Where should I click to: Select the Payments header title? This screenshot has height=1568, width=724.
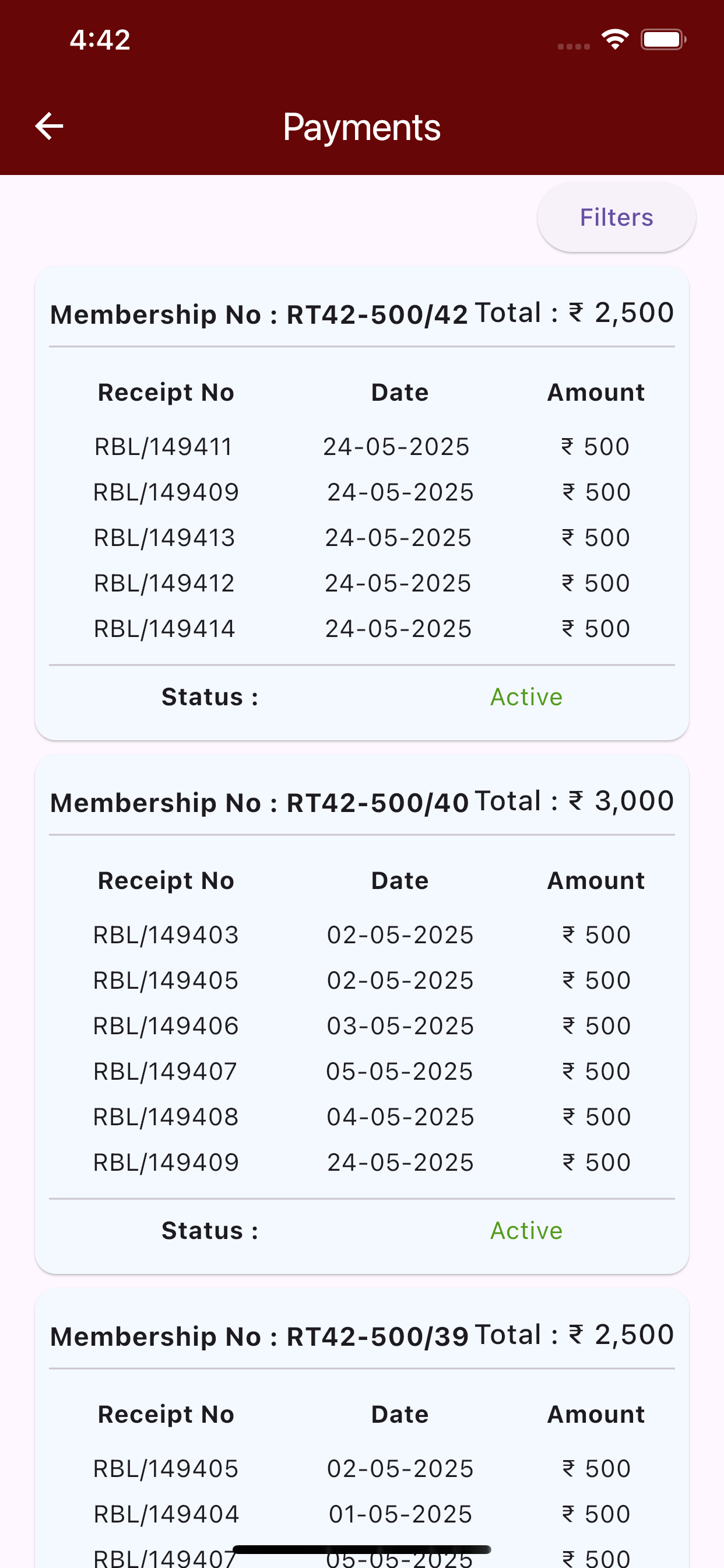tap(362, 127)
